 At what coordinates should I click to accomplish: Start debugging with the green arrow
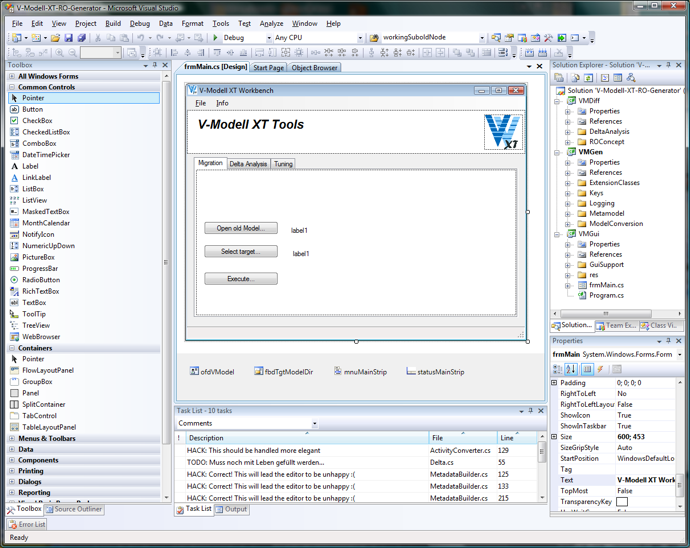[x=215, y=38]
